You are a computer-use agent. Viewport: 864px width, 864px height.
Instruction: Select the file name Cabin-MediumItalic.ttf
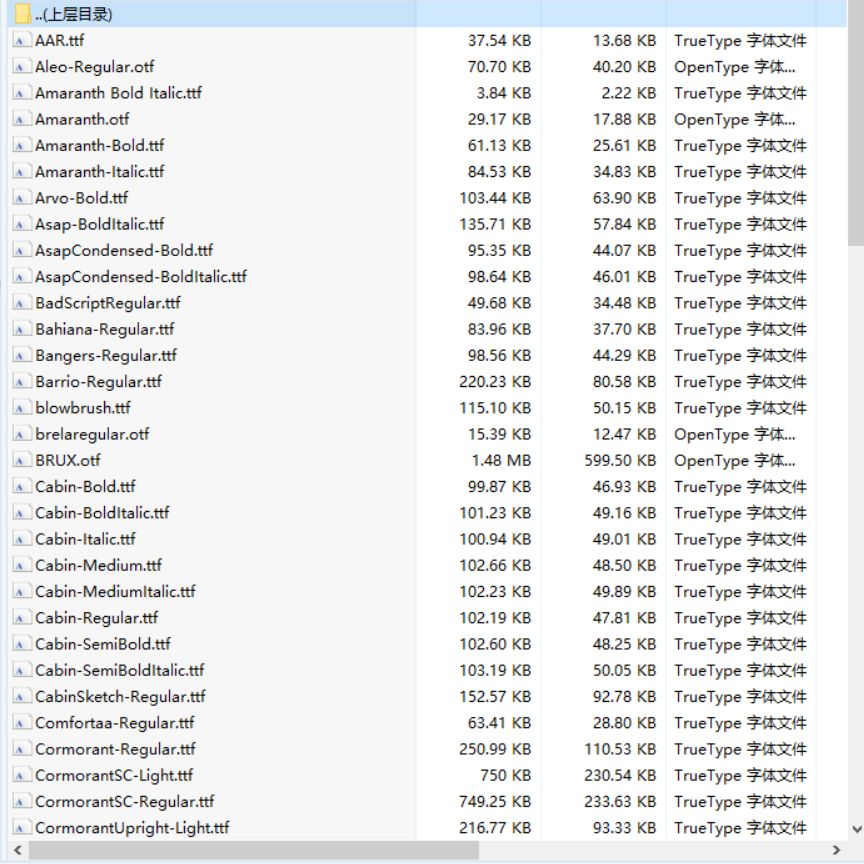(115, 591)
